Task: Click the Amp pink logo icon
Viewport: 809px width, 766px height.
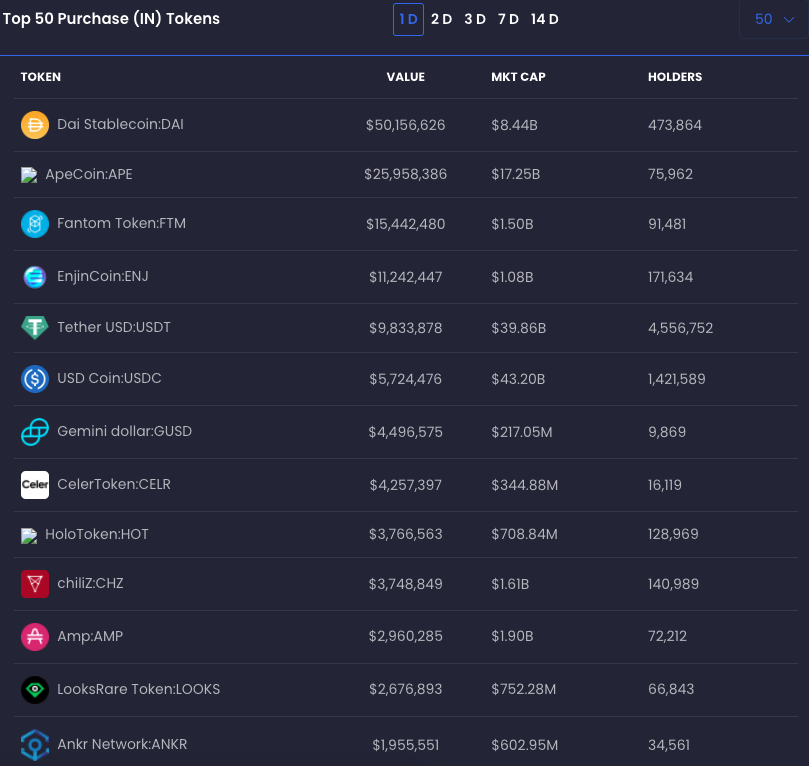Action: click(35, 637)
